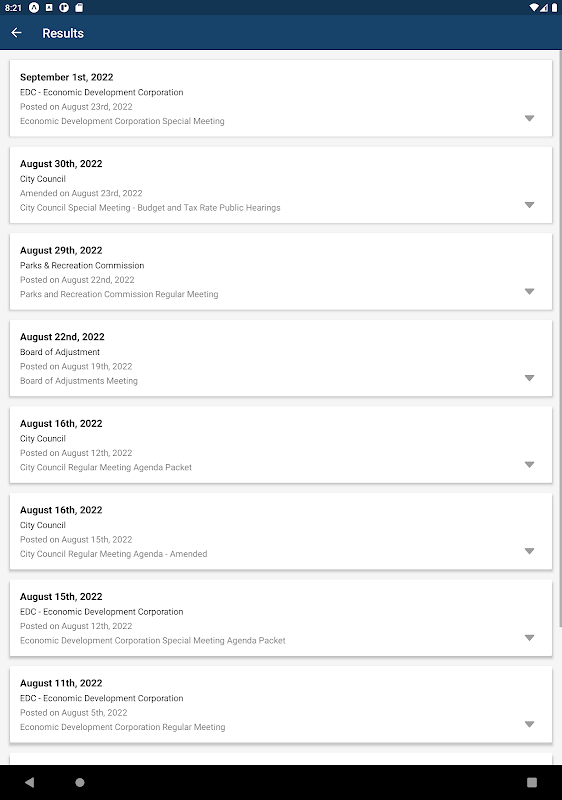Tap the Android back navigation button
Screen dimensions: 562x800
tap(30, 782)
